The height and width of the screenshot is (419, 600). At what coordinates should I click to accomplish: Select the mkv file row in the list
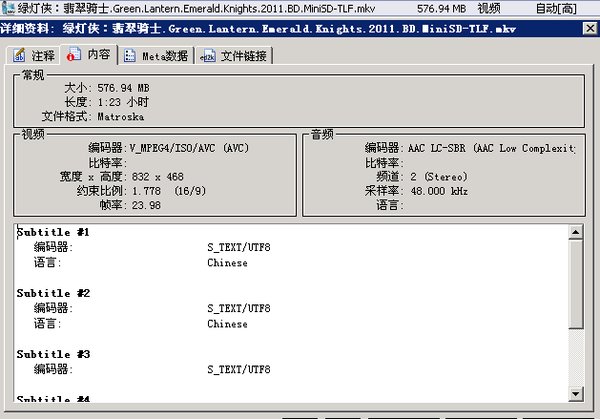pos(300,8)
